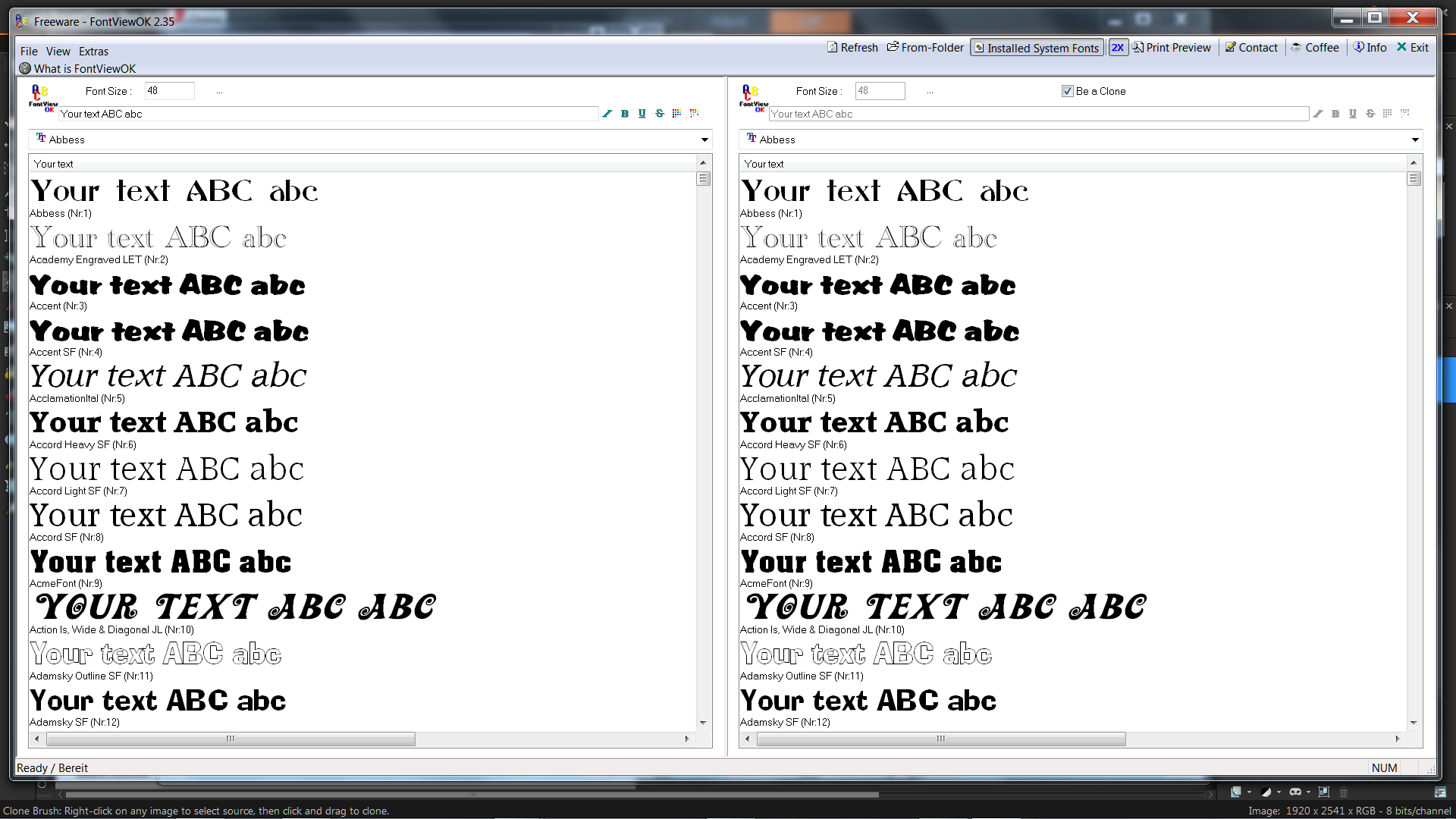The width and height of the screenshot is (1456, 819).
Task: Click right pane text color grid icon
Action: pos(1388,114)
